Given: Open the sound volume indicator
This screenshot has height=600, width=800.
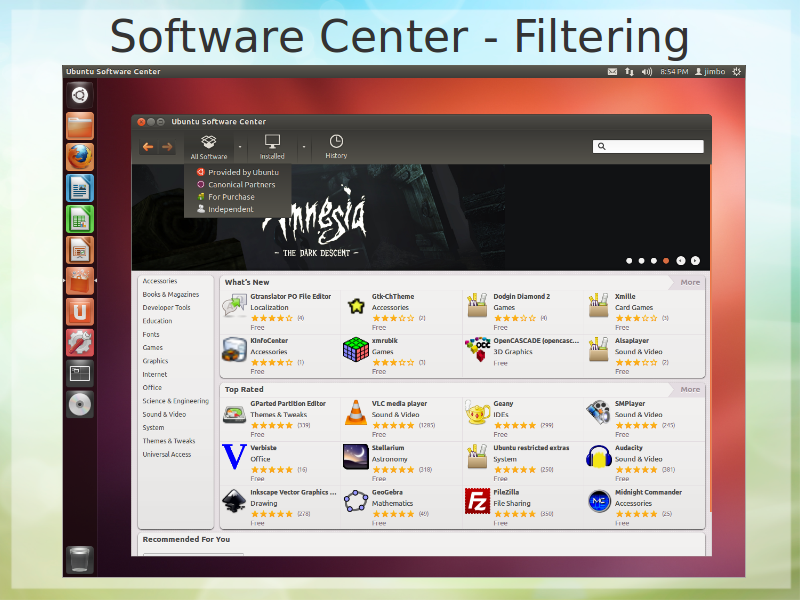Looking at the screenshot, I should (646, 72).
